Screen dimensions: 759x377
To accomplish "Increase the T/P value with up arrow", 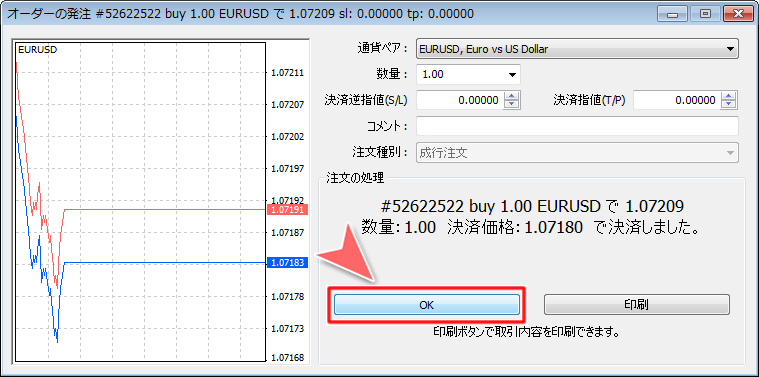I will [729, 96].
